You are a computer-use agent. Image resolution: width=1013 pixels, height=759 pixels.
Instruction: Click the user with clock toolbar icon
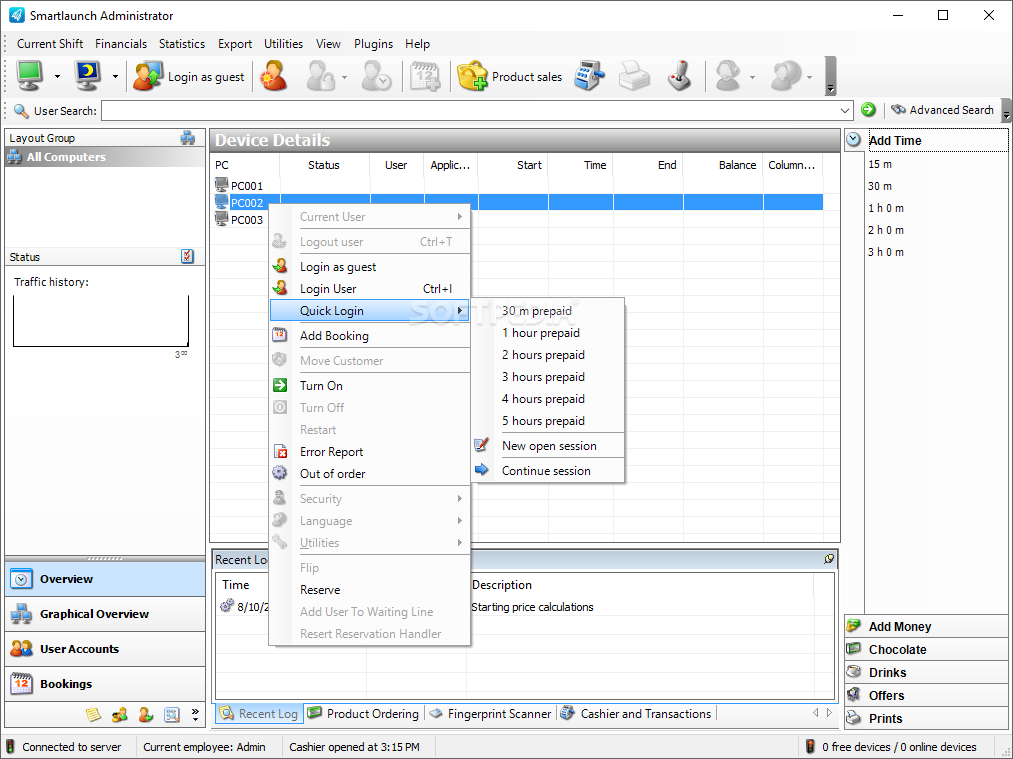coord(376,76)
